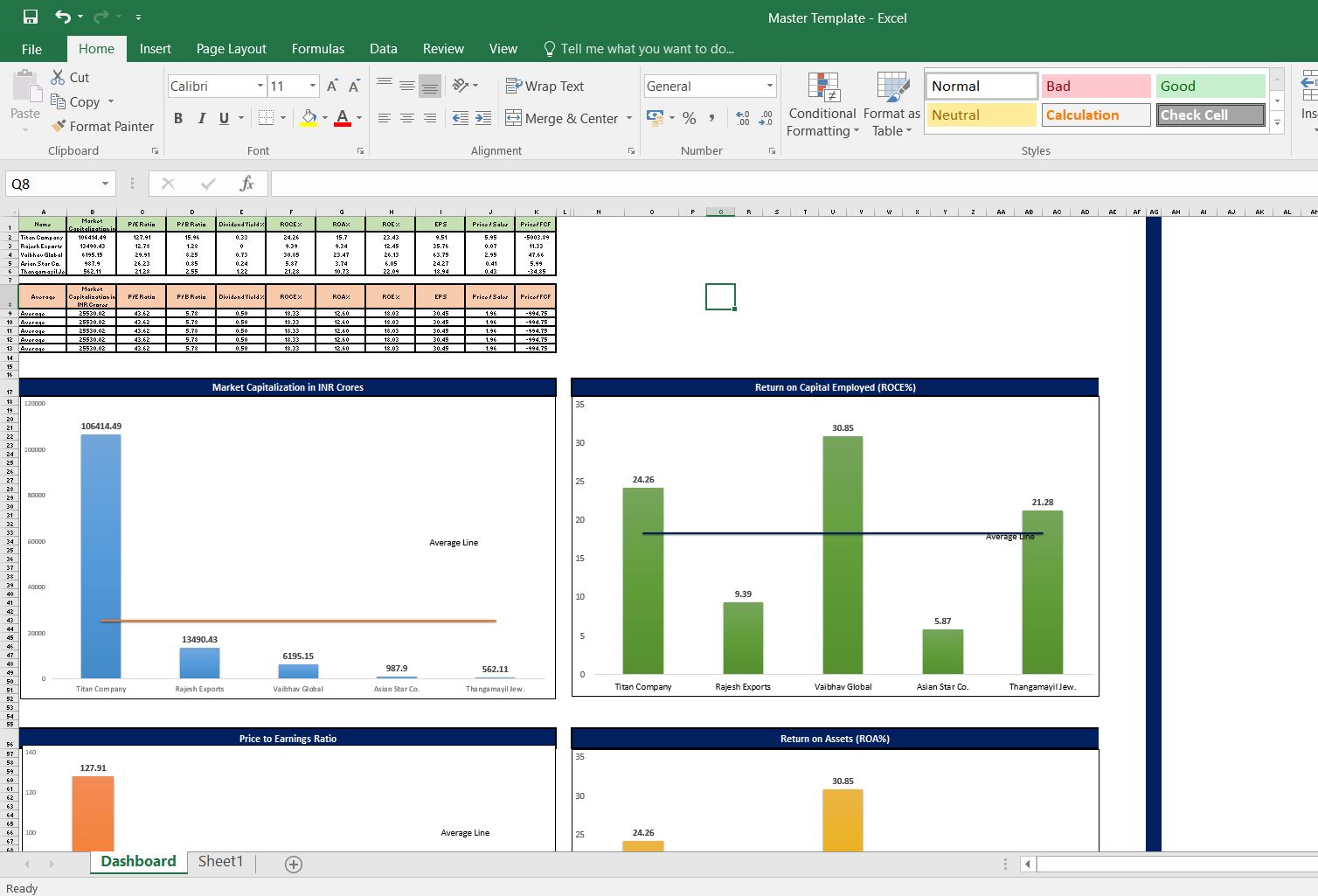Open Conditional Formatting menu
Viewport: 1318px width, 896px height.
pos(822,104)
